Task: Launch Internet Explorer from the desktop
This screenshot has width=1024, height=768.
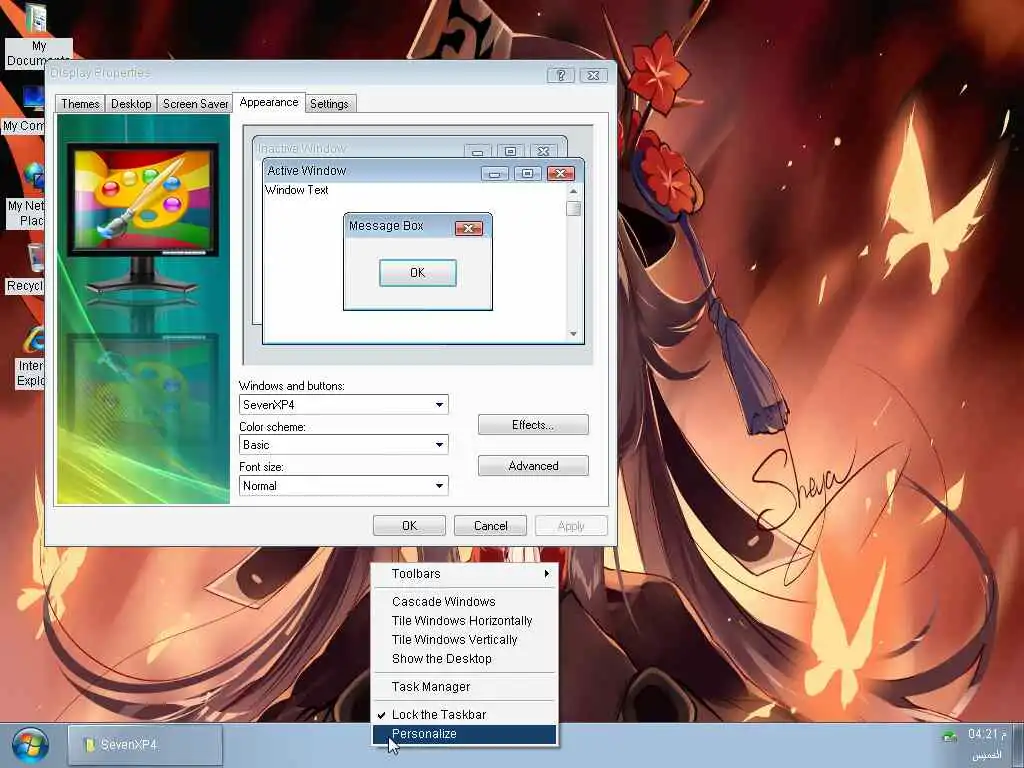Action: point(31,356)
